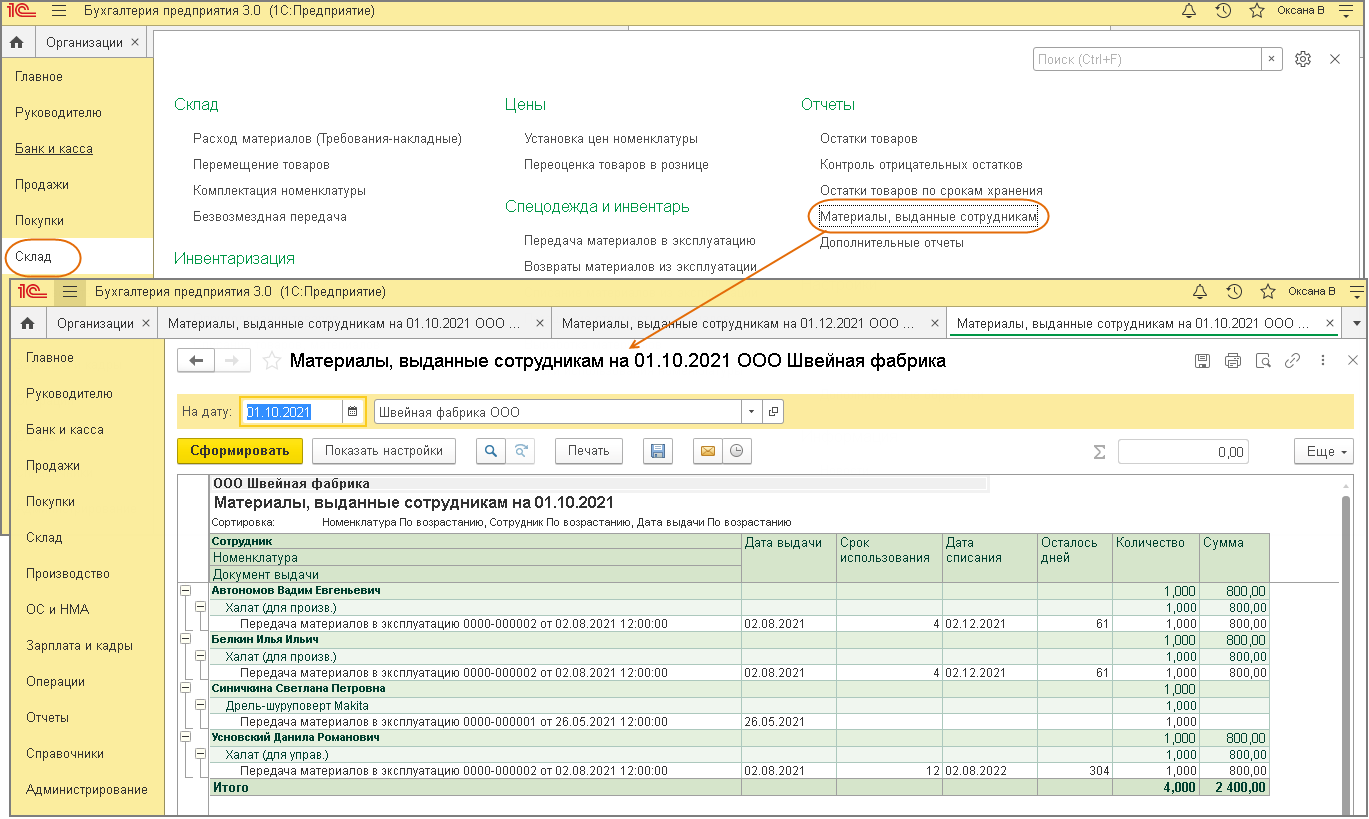
Task: Open notifications bell in back window
Action: point(1189,11)
